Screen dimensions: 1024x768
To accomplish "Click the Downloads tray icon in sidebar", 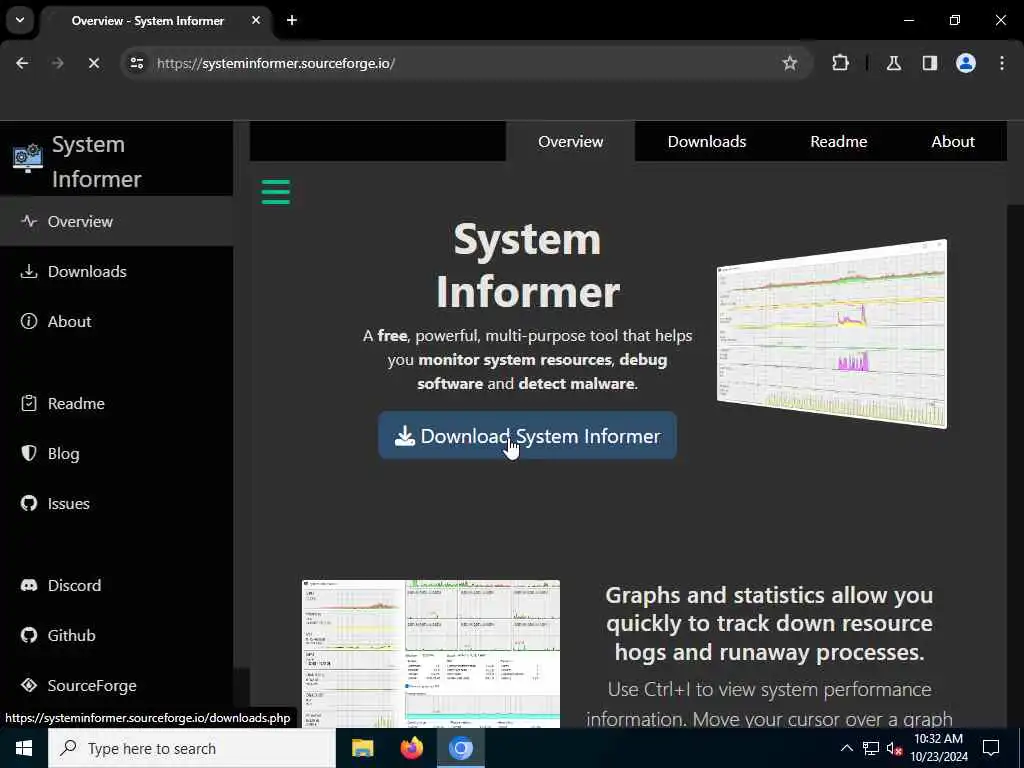I will pos(29,271).
